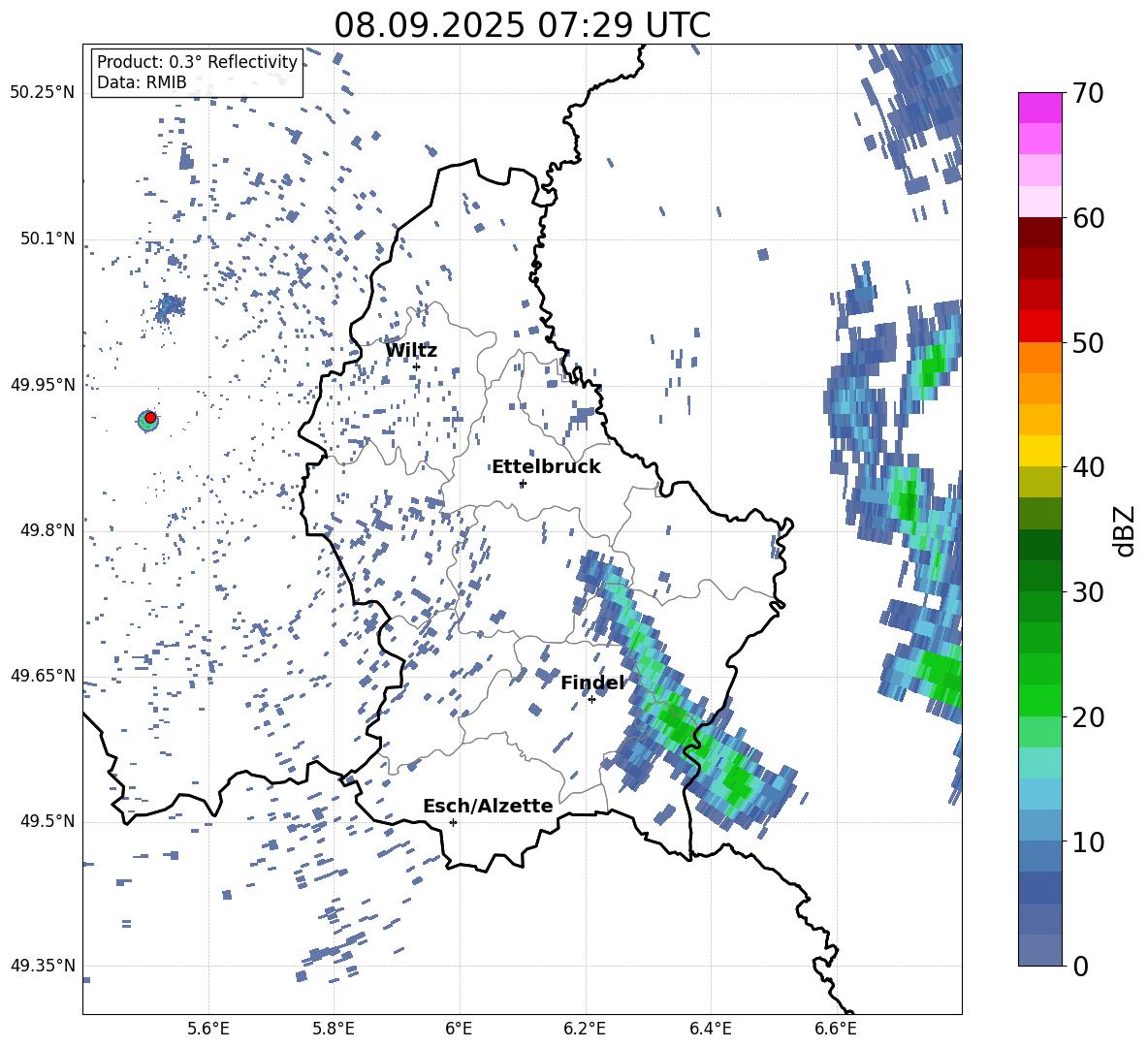Select the Findel station label

[x=593, y=683]
